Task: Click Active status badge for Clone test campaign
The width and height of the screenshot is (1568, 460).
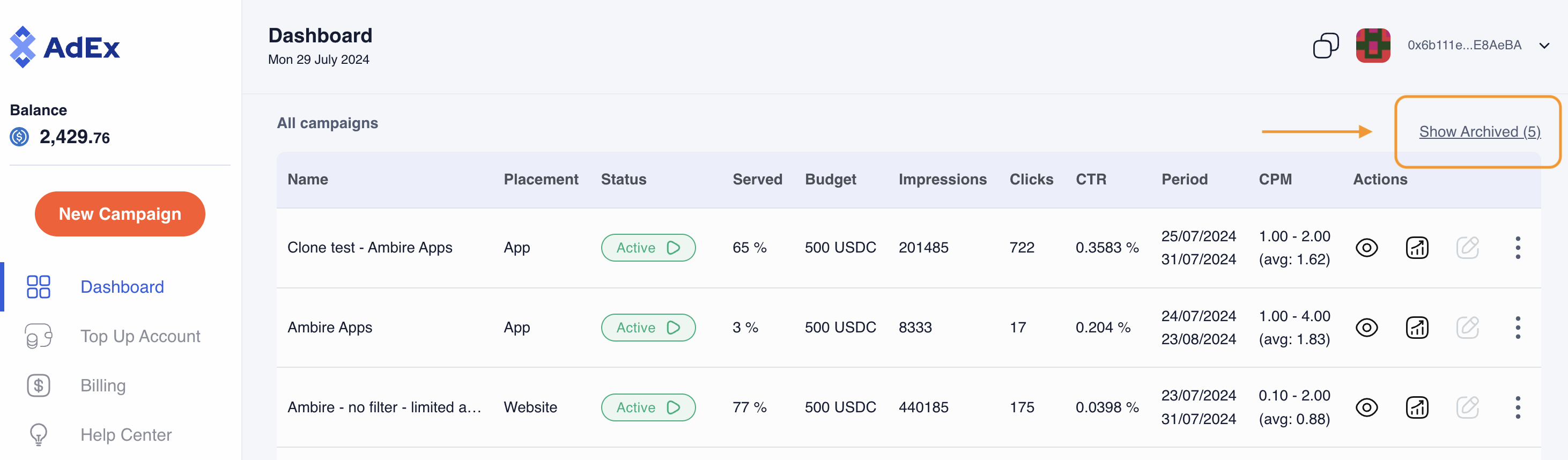Action: [x=648, y=248]
